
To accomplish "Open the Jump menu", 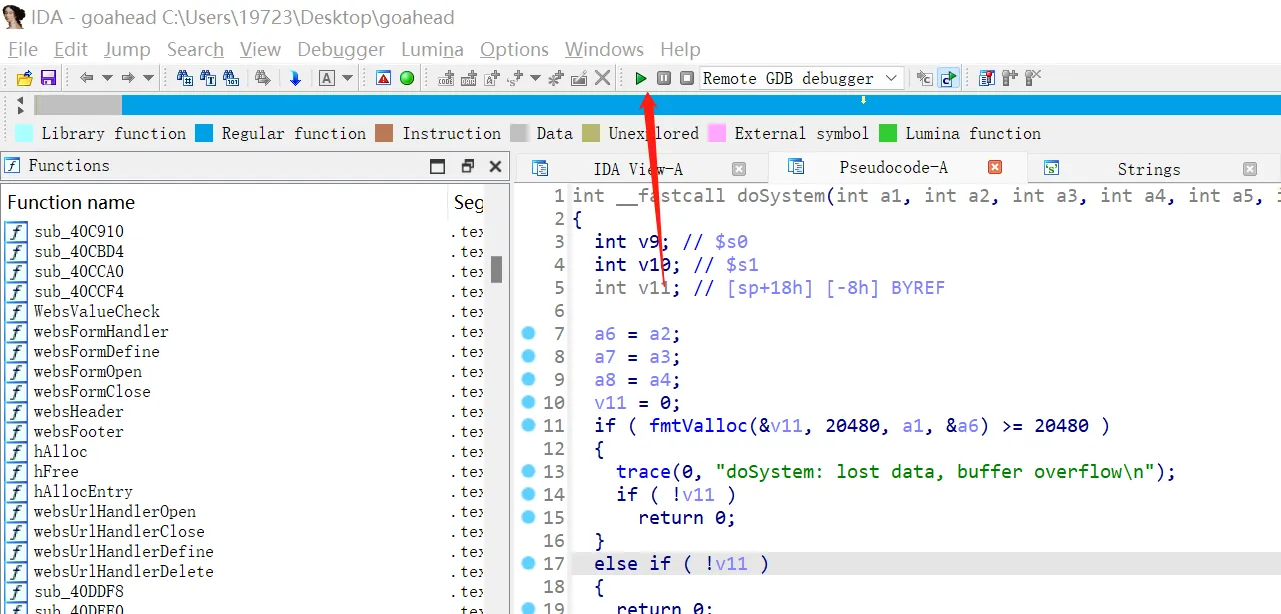I will [127, 49].
